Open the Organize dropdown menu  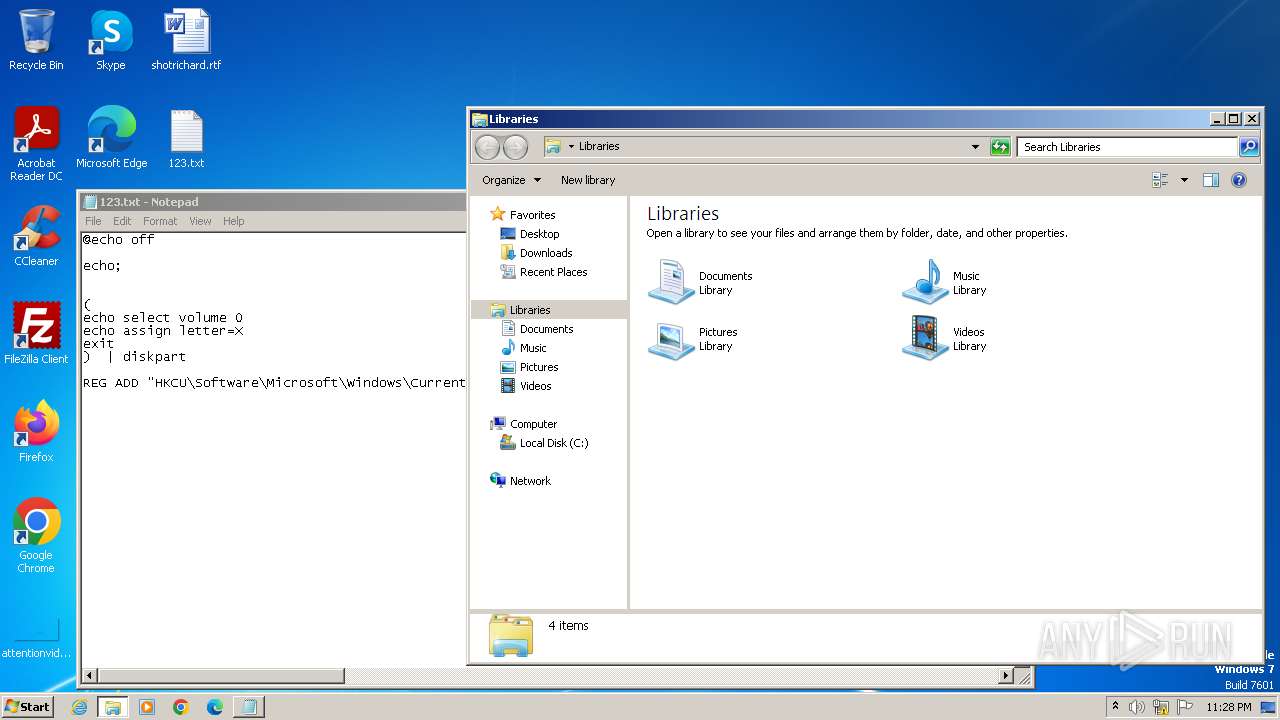coord(511,180)
